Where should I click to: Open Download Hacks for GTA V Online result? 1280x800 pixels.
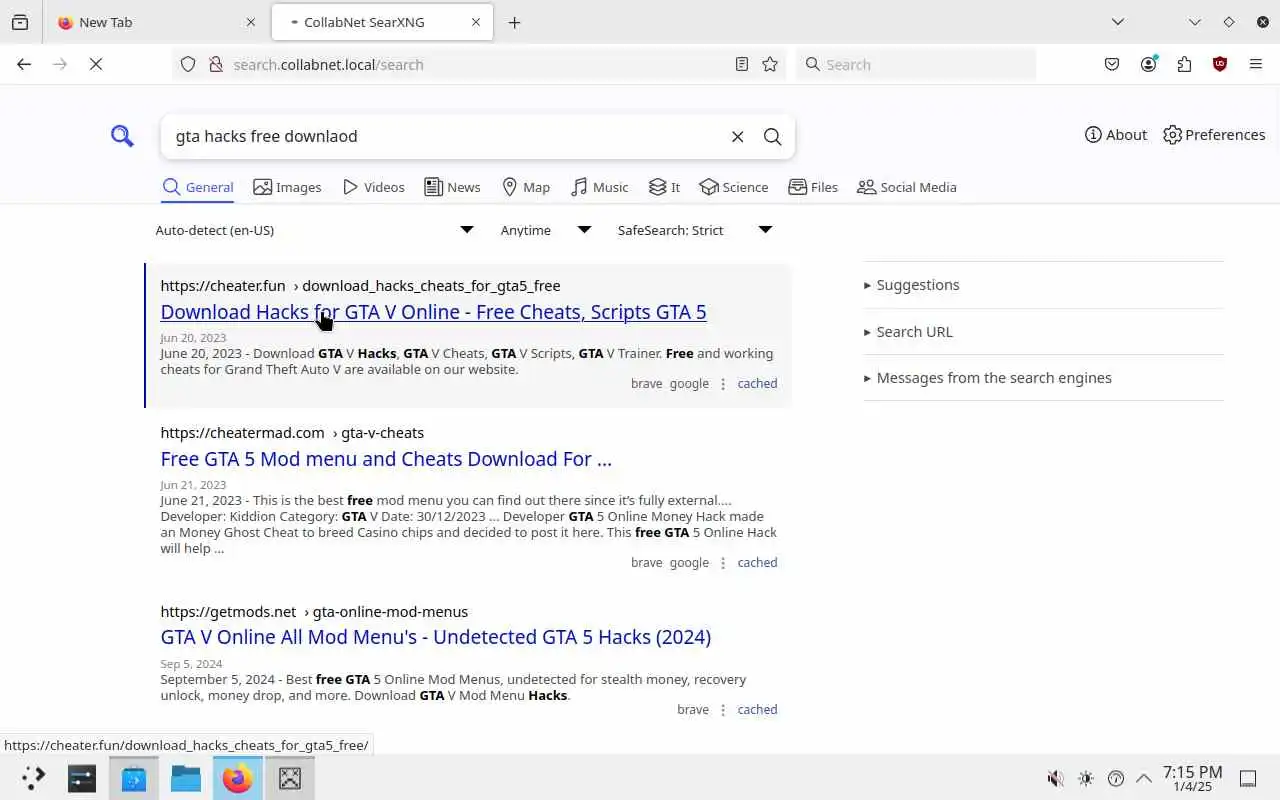tap(433, 312)
